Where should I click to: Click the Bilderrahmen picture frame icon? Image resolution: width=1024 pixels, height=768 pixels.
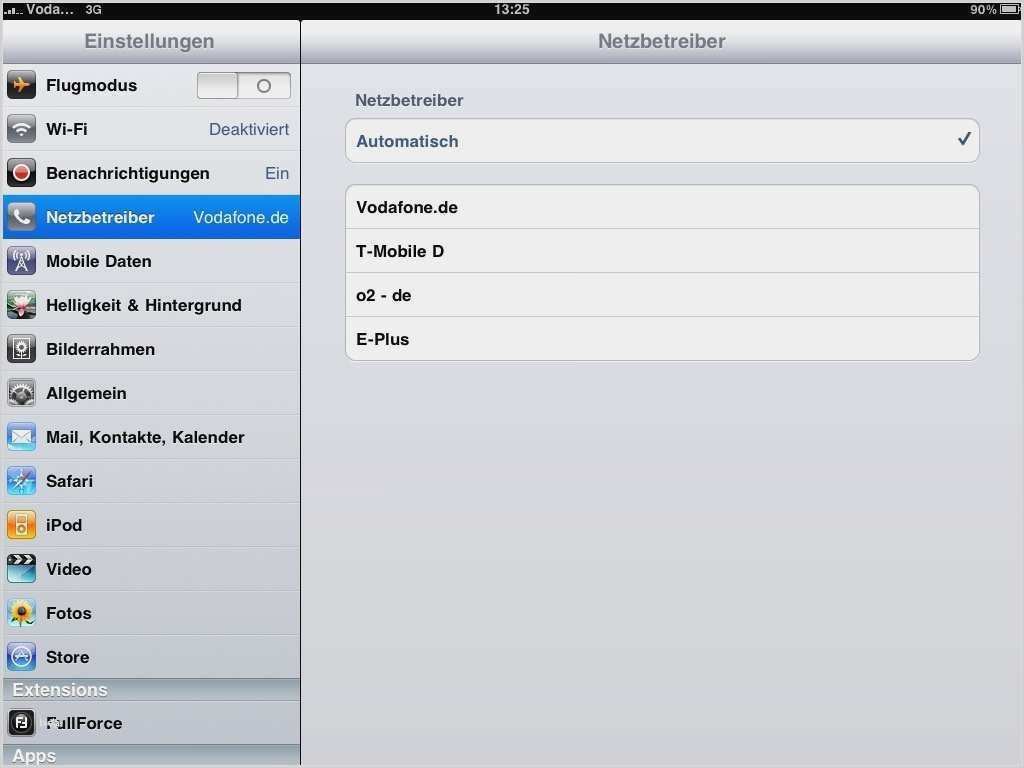22,349
